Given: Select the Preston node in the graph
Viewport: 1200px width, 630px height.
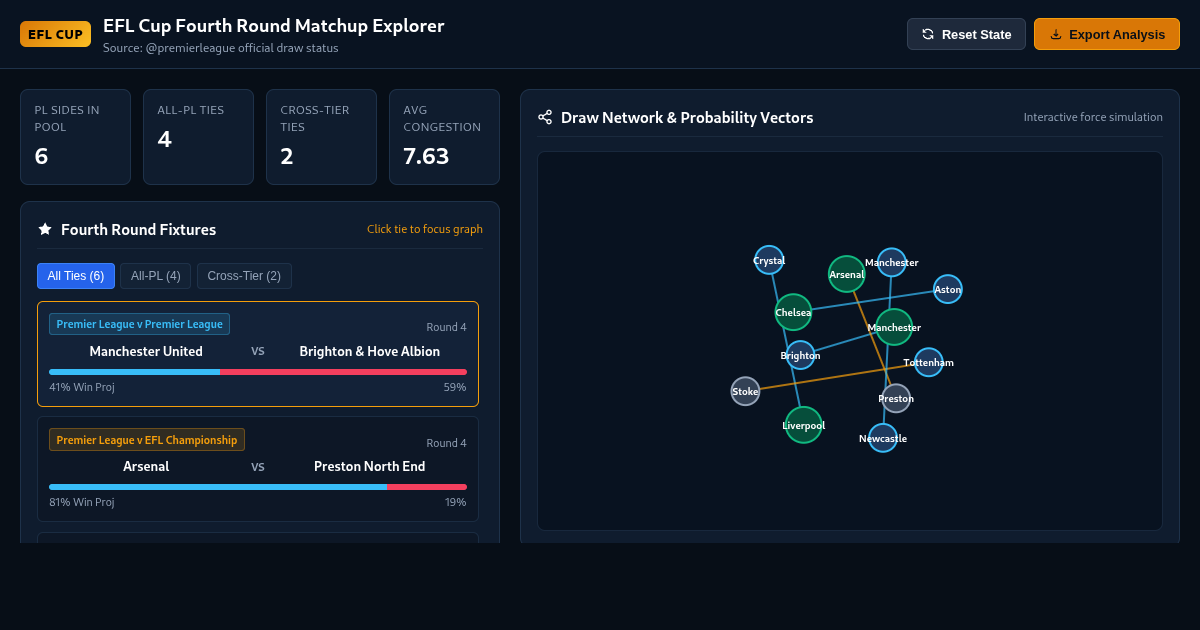Looking at the screenshot, I should coord(896,398).
